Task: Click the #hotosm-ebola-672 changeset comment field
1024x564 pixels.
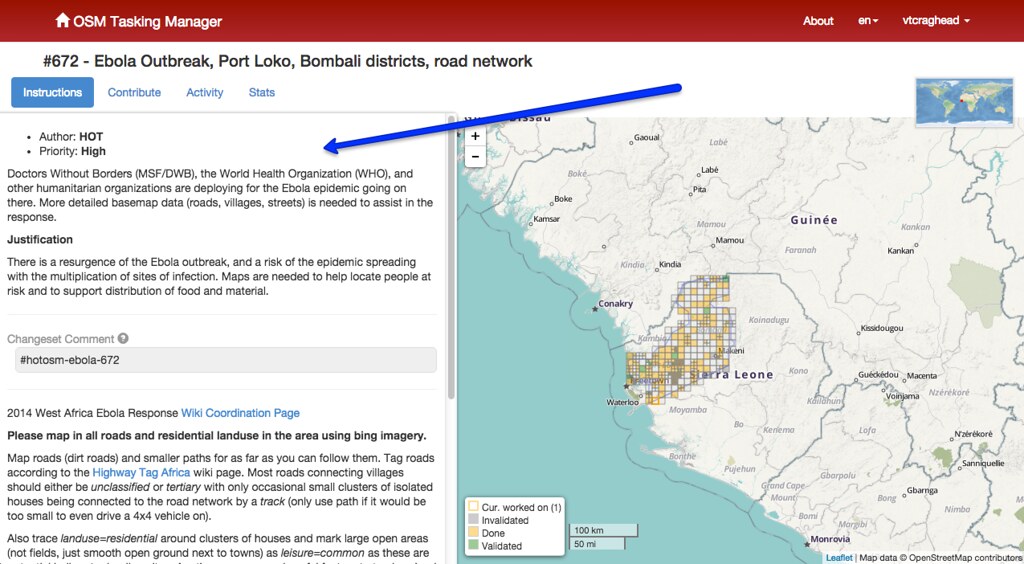Action: 225,360
